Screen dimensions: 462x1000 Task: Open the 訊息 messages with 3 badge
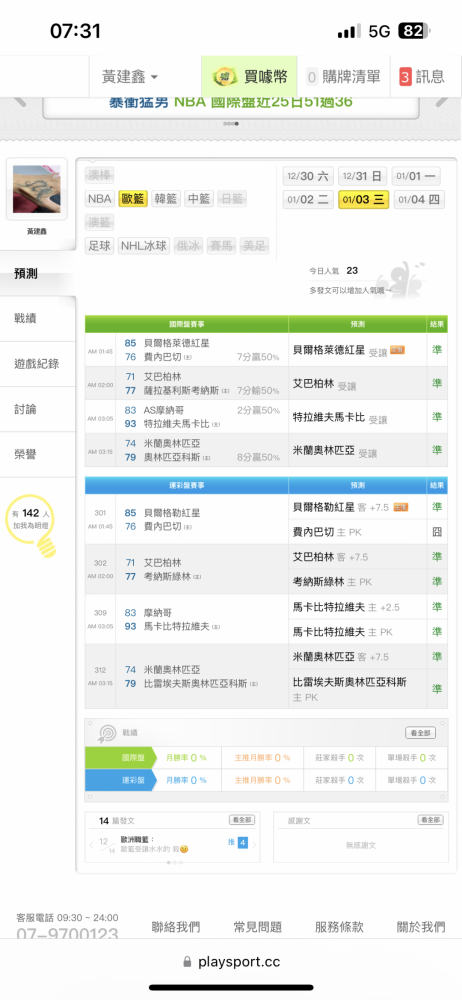click(x=422, y=77)
